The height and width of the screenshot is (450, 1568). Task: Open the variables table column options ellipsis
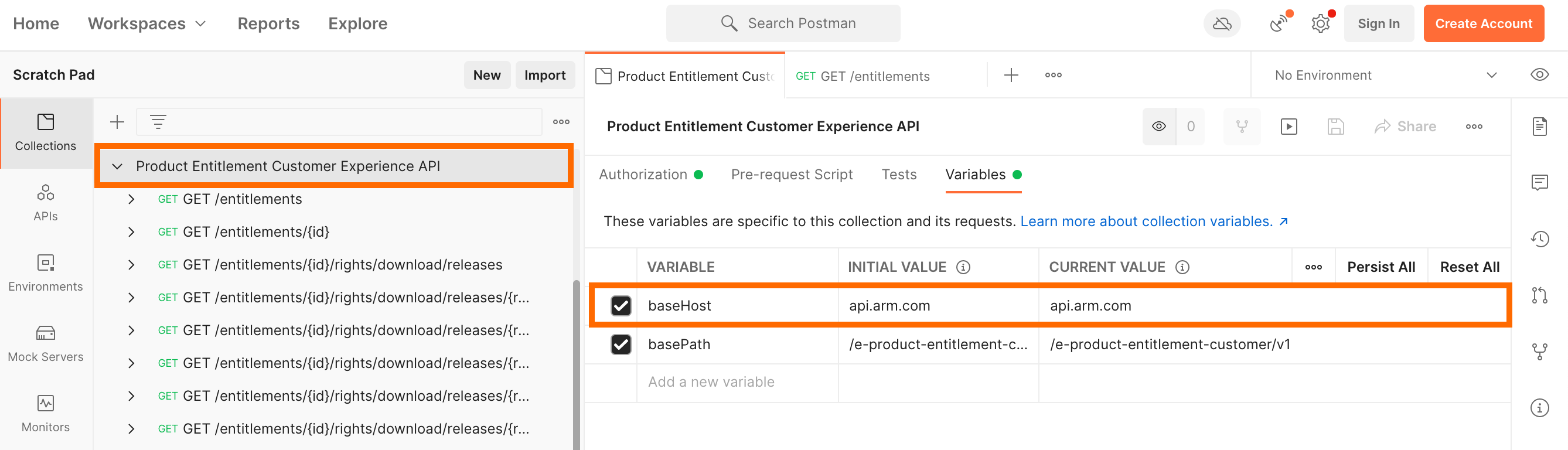click(x=1314, y=267)
